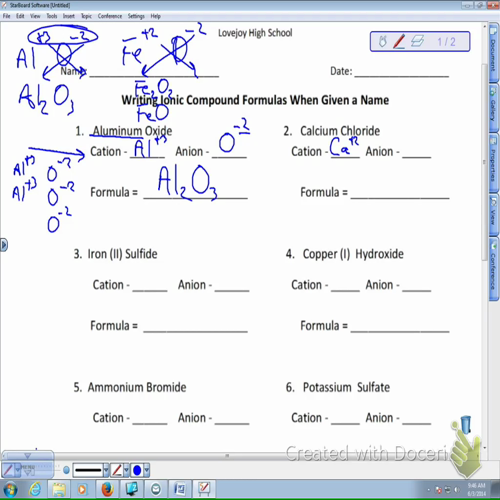Expand the left sidebar arrow
Viewport: 500px width, 500px height.
[x=4, y=245]
